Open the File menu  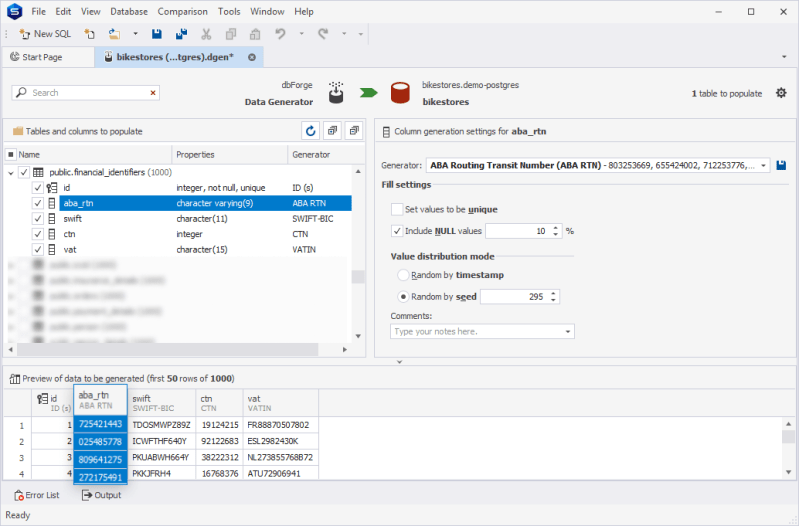coord(38,11)
